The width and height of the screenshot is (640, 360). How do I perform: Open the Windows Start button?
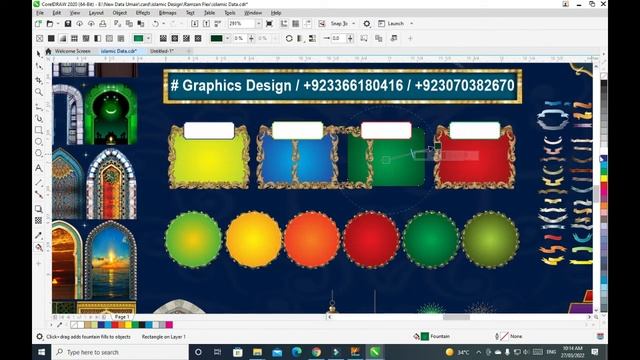42,352
